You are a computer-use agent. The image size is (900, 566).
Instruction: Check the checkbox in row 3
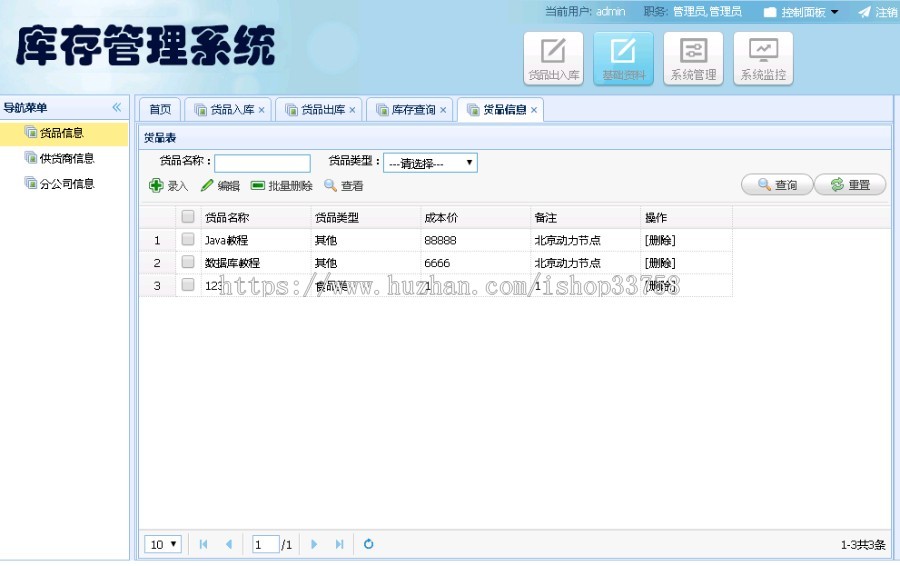tap(188, 285)
